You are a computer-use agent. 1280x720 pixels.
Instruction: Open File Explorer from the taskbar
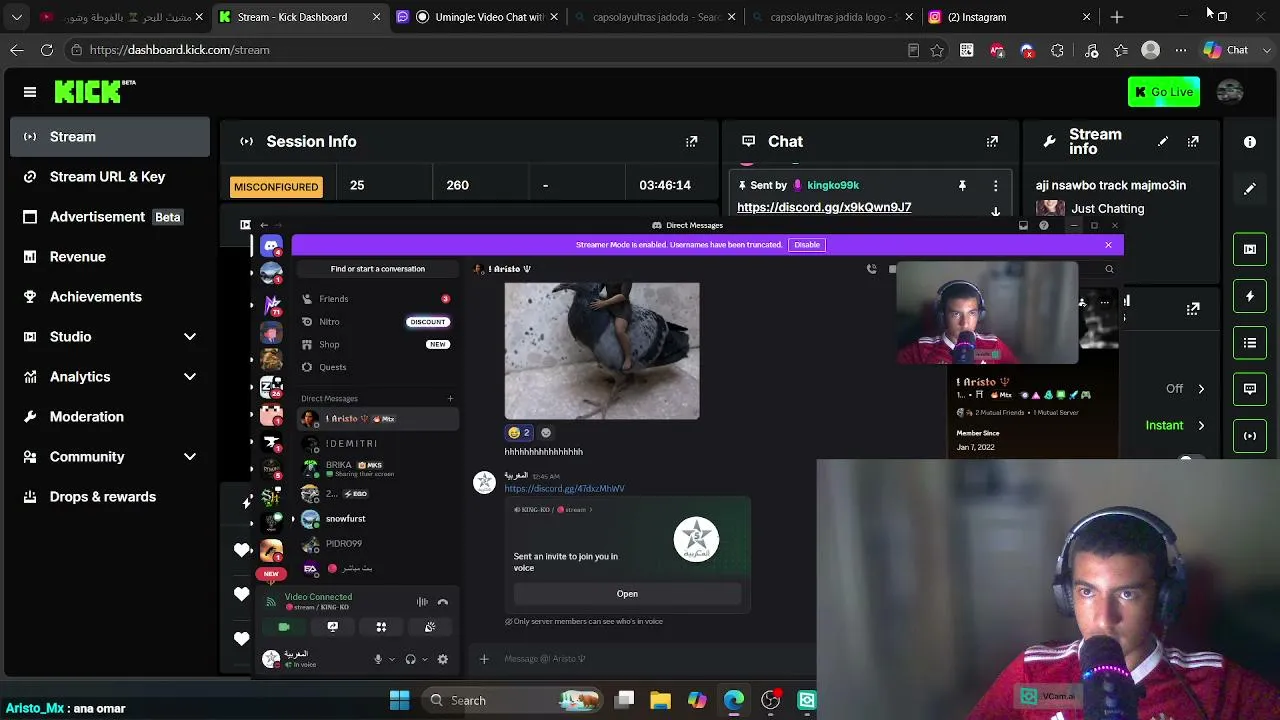[660, 700]
